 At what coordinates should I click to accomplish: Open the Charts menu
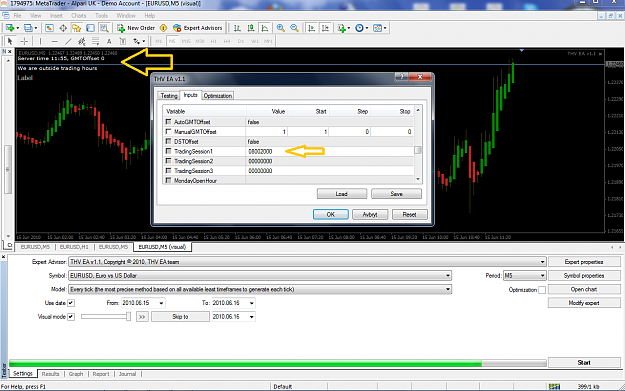79,16
